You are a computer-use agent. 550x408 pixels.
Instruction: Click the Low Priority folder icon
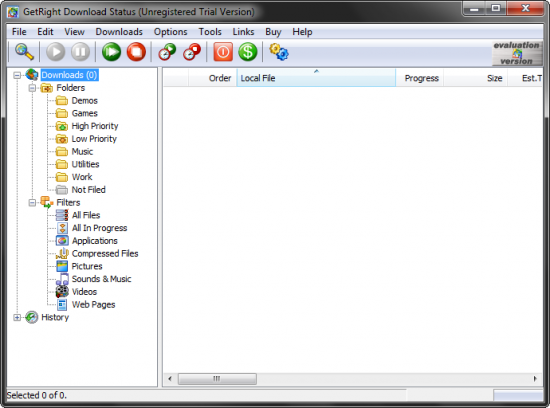tap(62, 139)
